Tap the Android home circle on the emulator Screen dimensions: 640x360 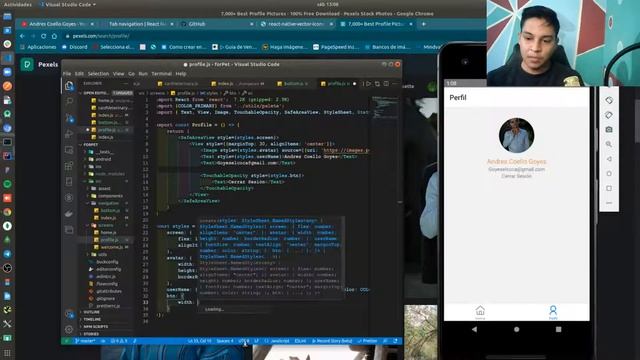[516, 329]
